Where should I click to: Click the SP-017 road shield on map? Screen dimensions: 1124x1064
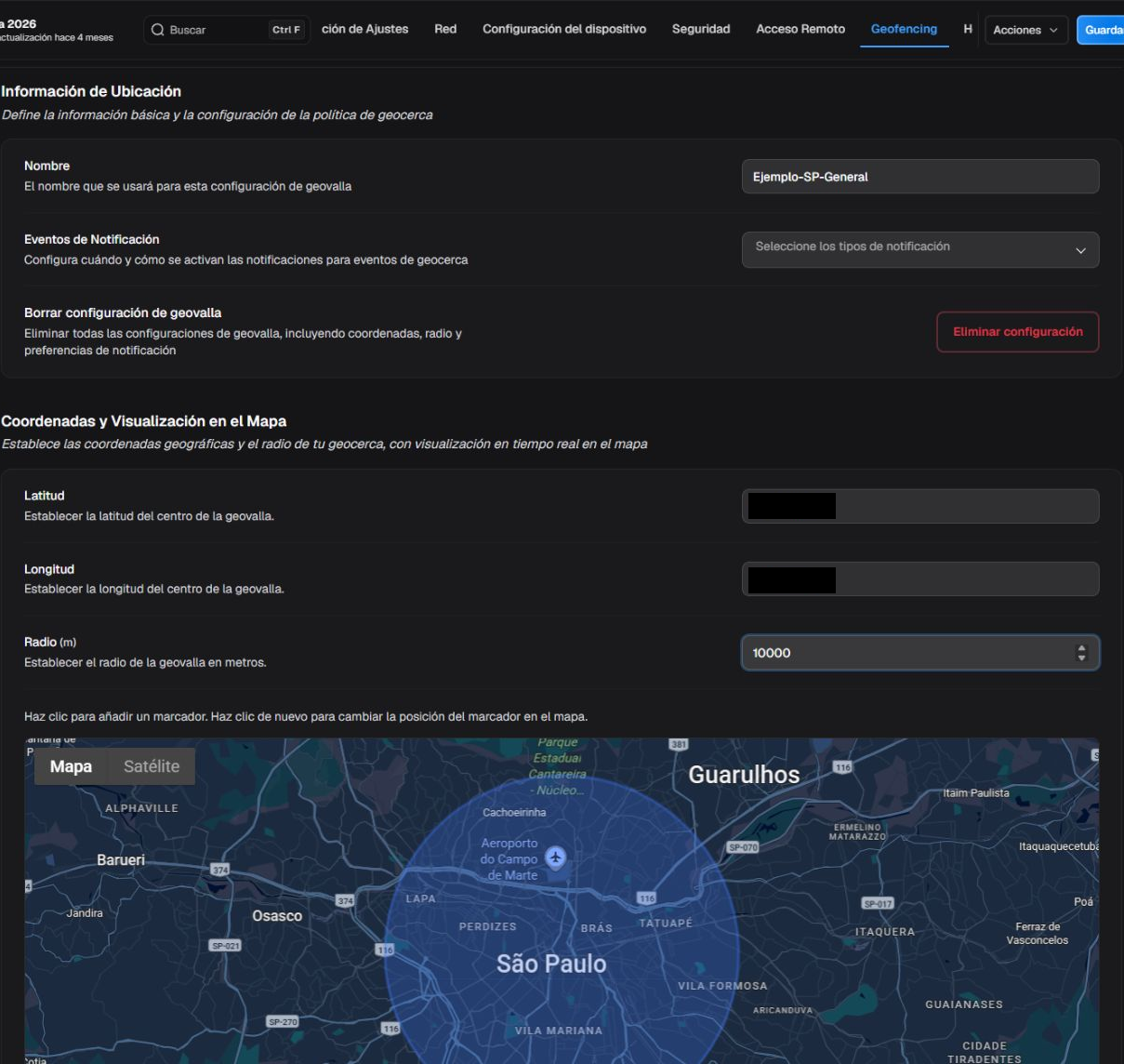(878, 903)
